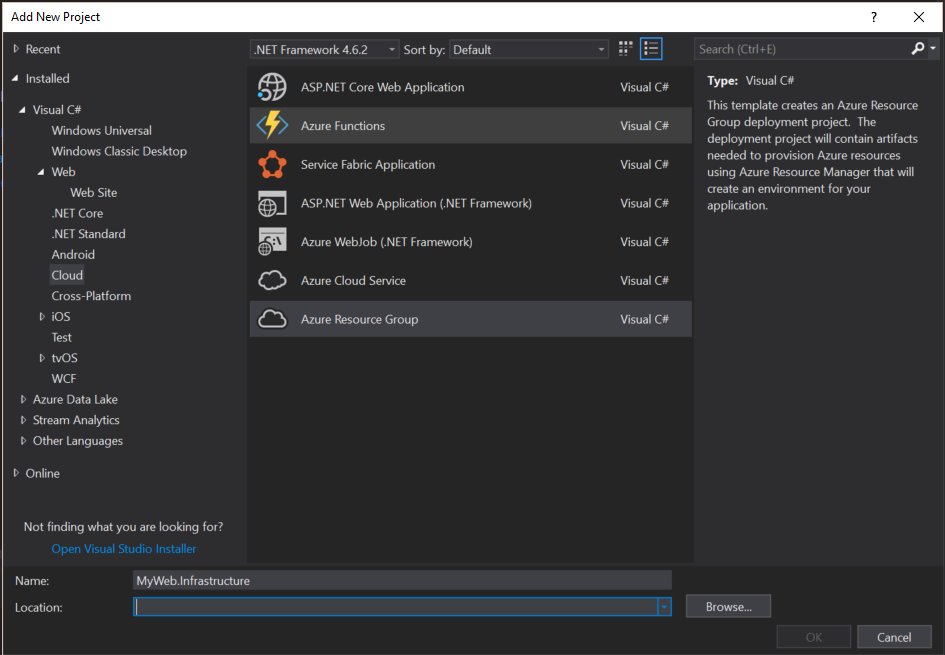Viewport: 945px width, 655px height.
Task: Click the Azure WebJob template icon
Action: [x=272, y=242]
